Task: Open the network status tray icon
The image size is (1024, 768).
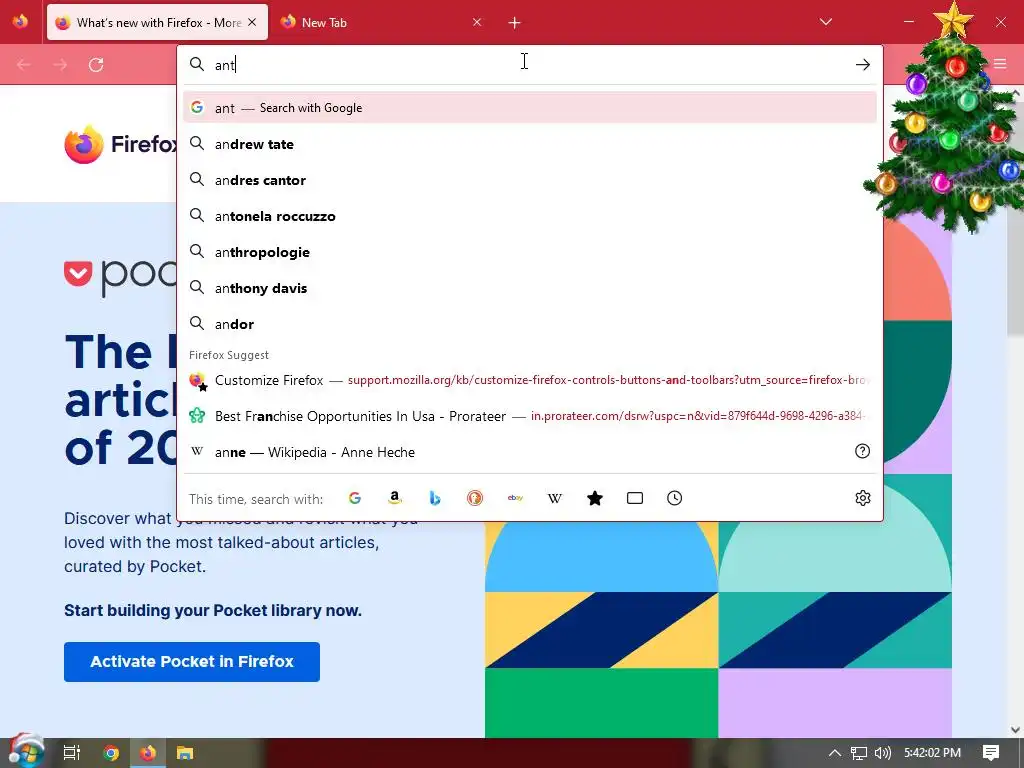Action: [859, 753]
